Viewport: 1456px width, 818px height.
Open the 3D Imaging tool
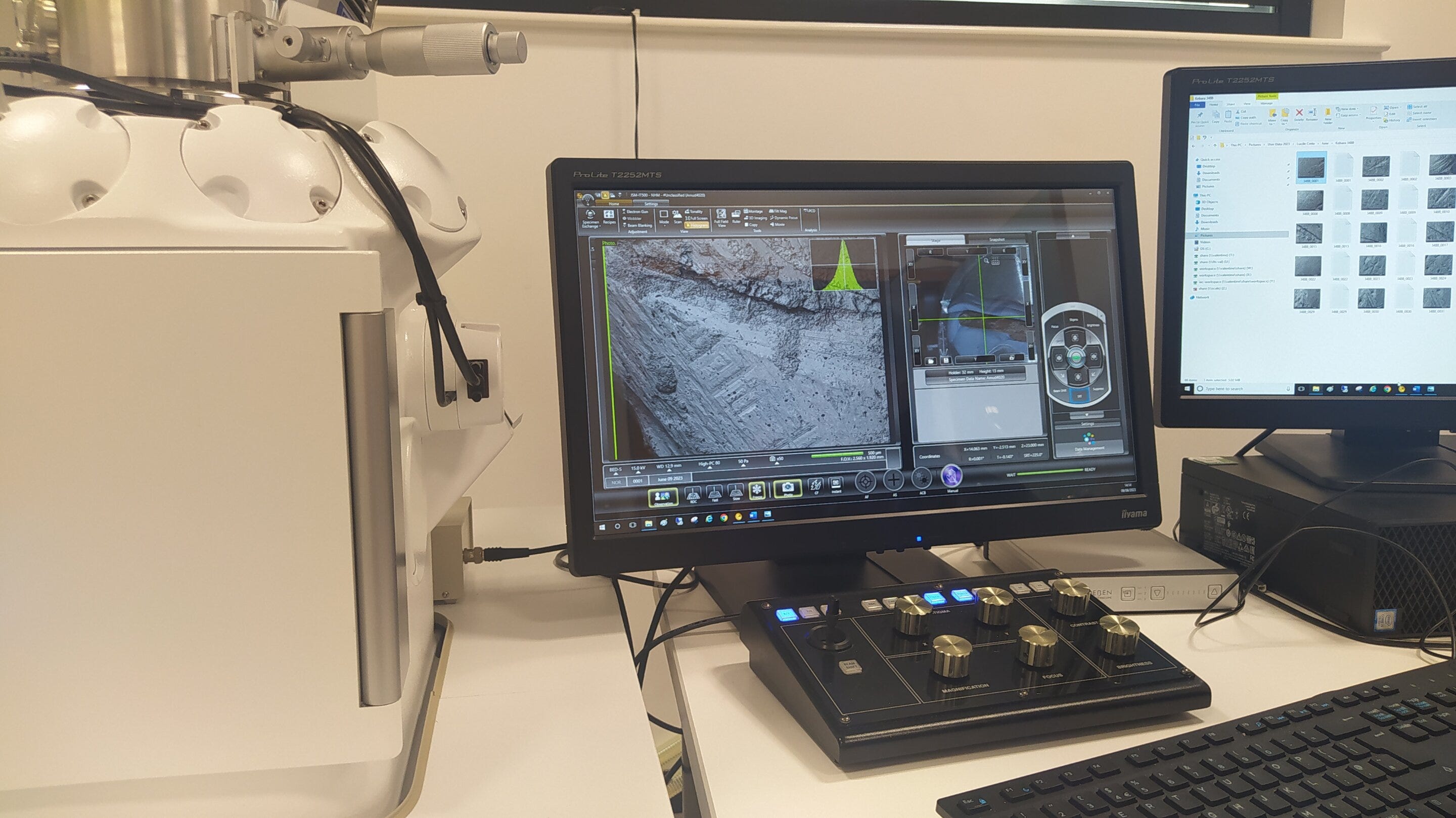click(x=755, y=218)
